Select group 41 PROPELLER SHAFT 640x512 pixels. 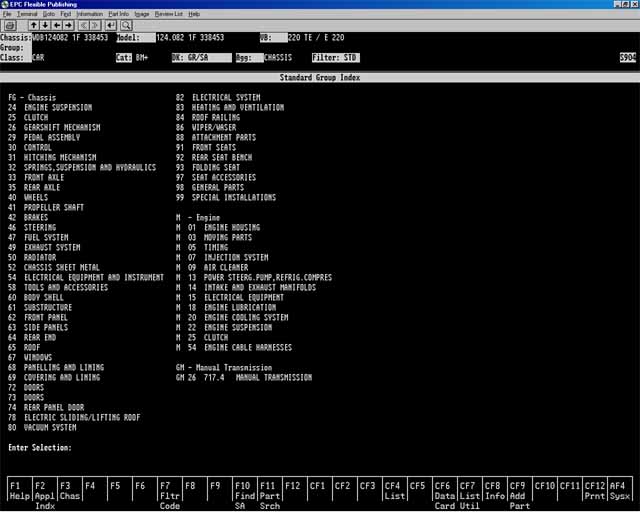(46, 207)
